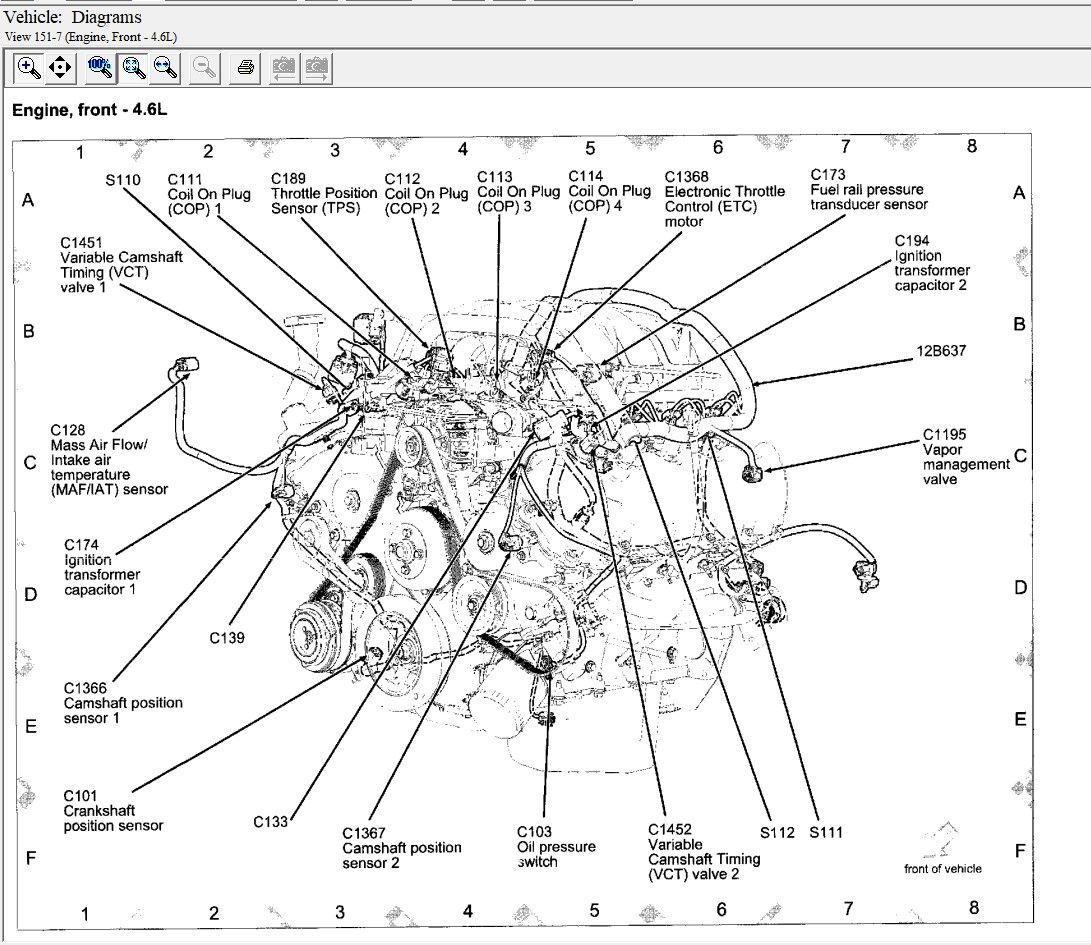Click the fit-to-window zoom icon
The height and width of the screenshot is (945, 1091).
pyautogui.click(x=132, y=68)
